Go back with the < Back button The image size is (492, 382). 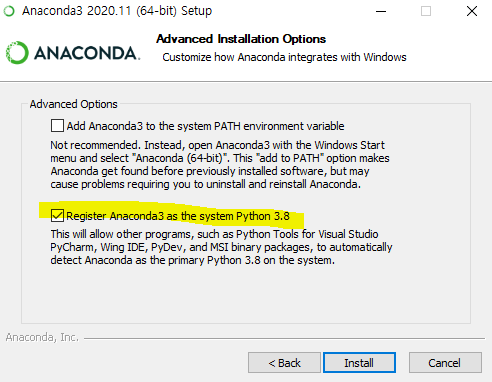[x=284, y=363]
